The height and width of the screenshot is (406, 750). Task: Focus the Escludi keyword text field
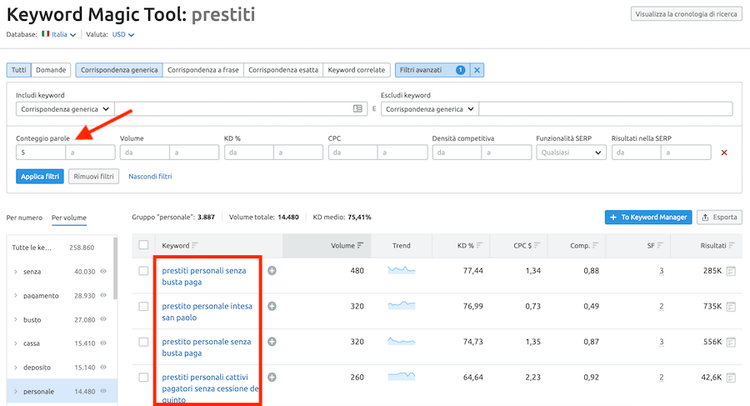click(x=606, y=109)
